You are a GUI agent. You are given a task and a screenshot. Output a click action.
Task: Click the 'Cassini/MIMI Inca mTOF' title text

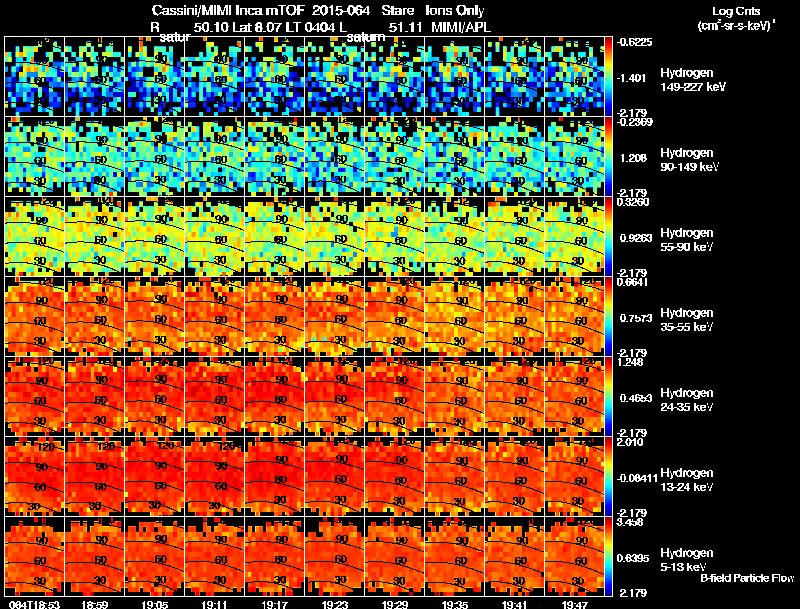228,11
